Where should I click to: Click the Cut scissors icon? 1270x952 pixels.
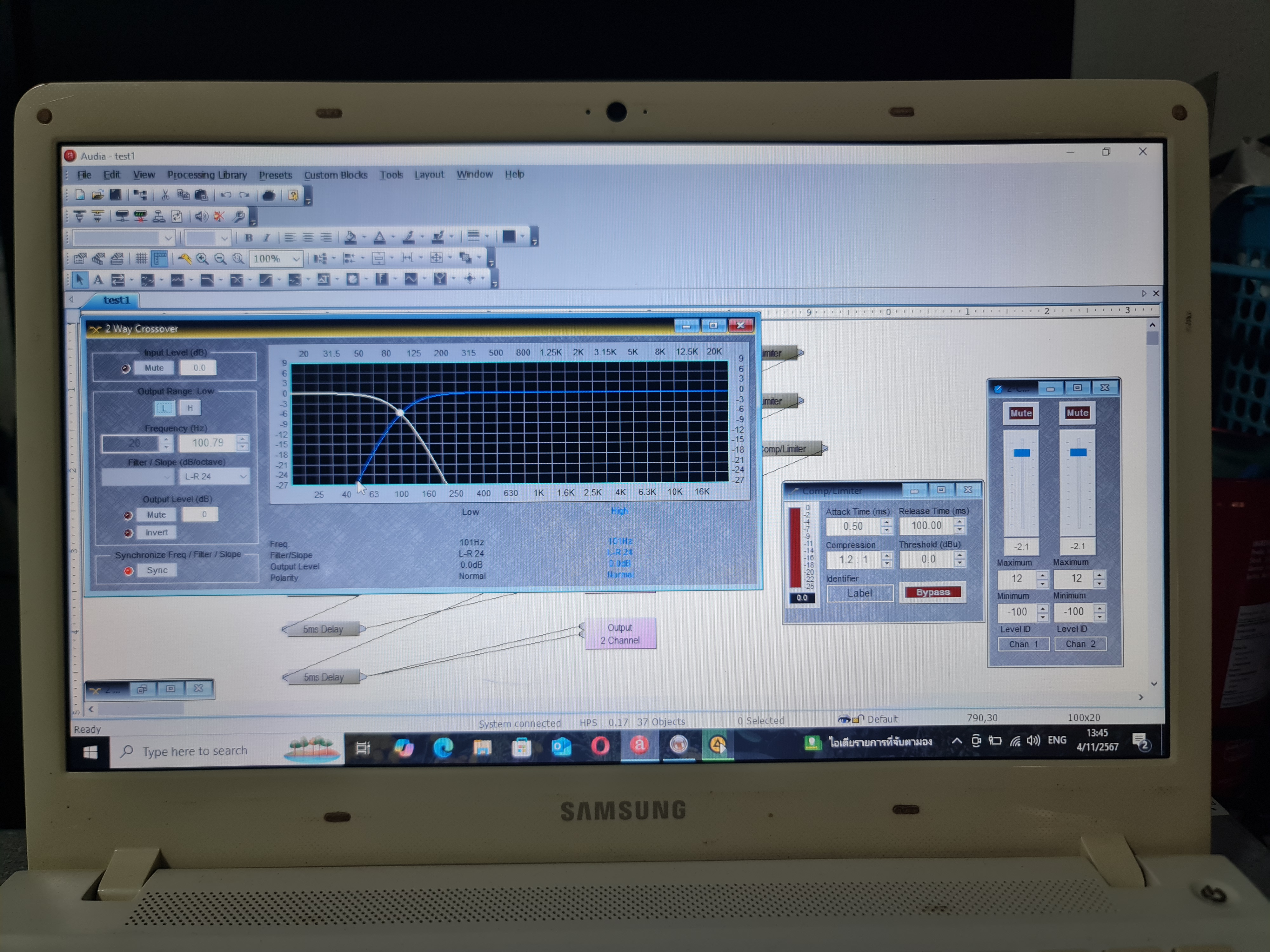pos(165,195)
